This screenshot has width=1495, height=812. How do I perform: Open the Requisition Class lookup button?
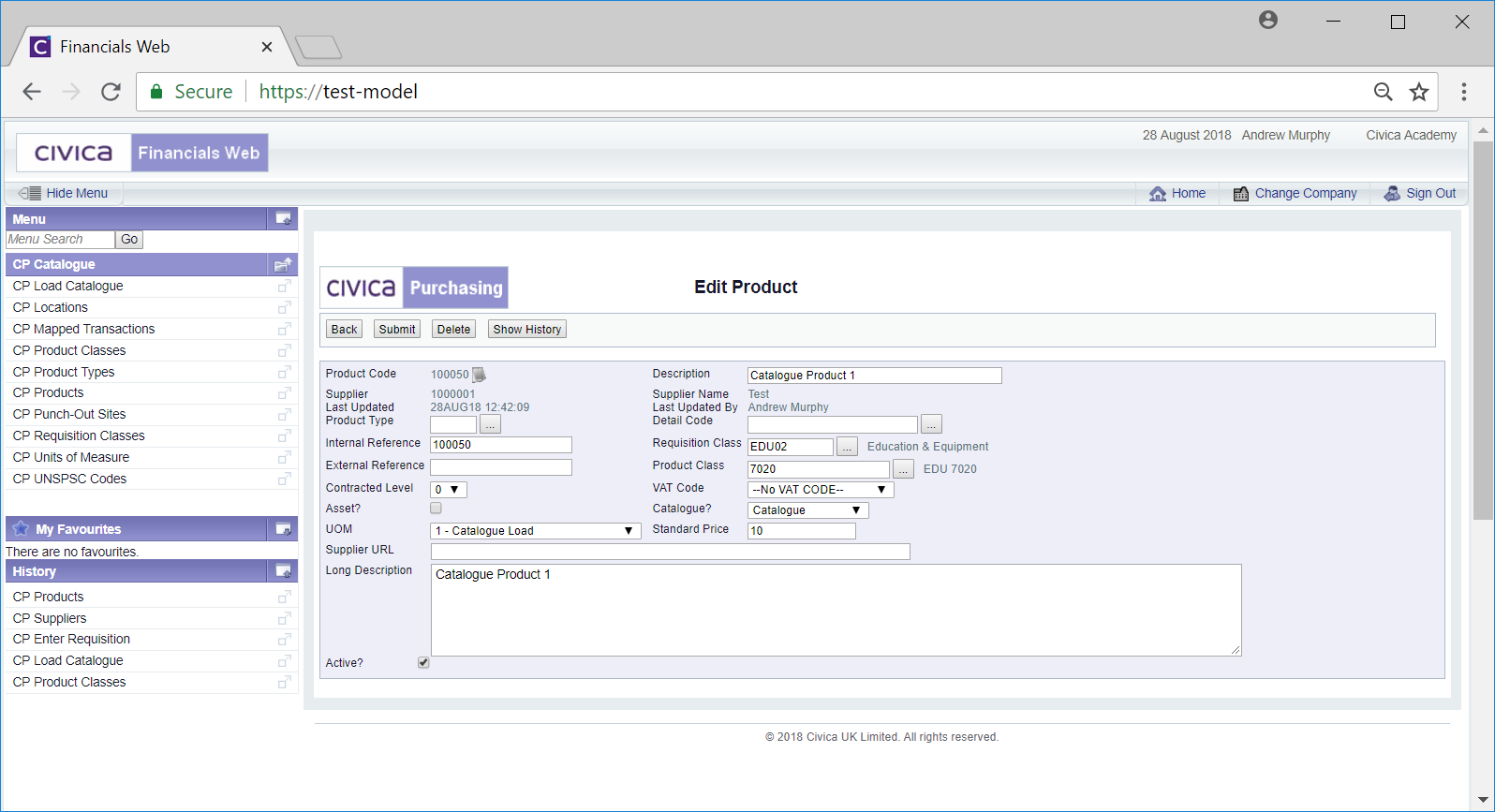click(847, 447)
